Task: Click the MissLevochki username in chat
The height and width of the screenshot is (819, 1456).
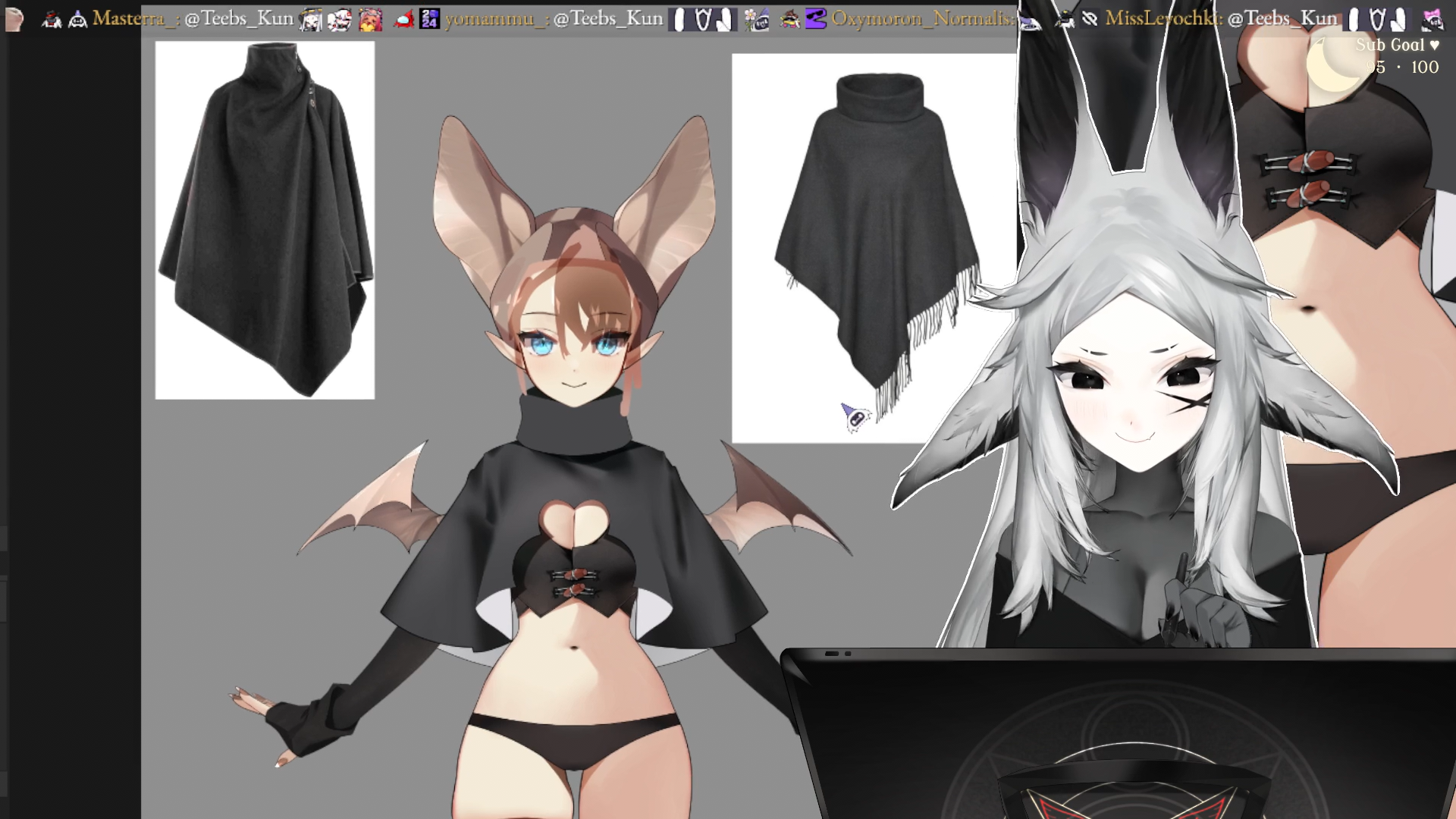Action: pos(1162,18)
